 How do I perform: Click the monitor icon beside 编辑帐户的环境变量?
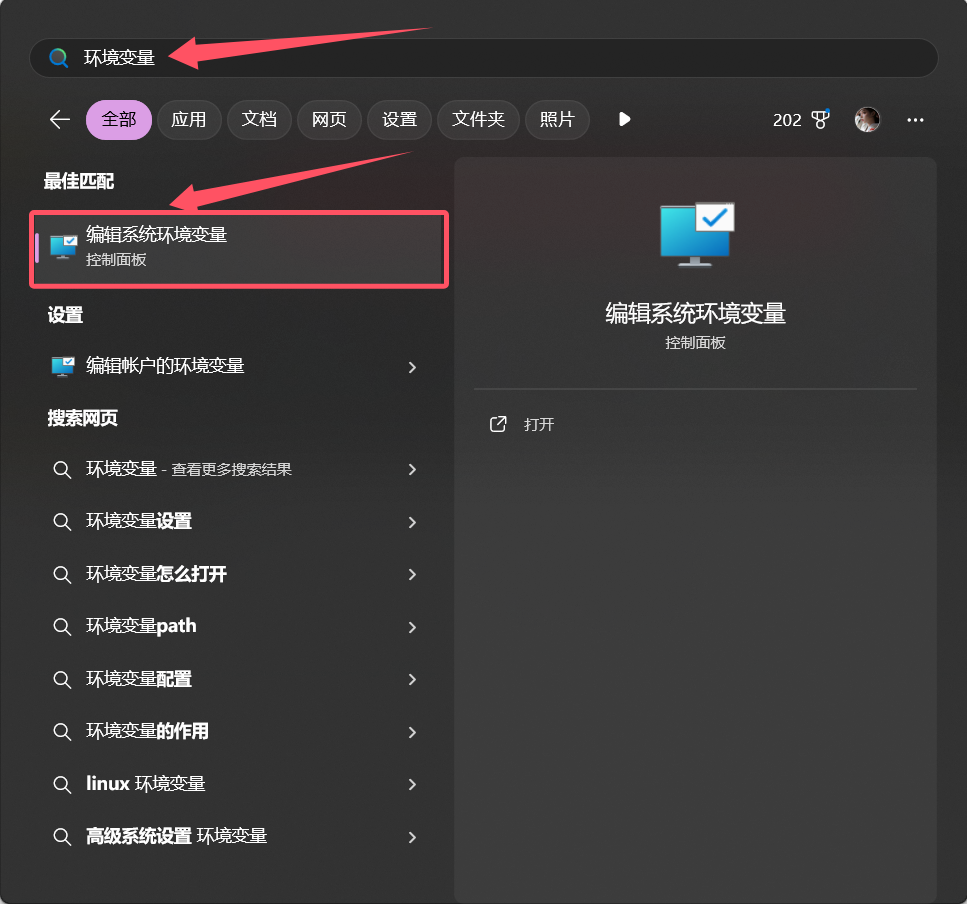(x=63, y=366)
